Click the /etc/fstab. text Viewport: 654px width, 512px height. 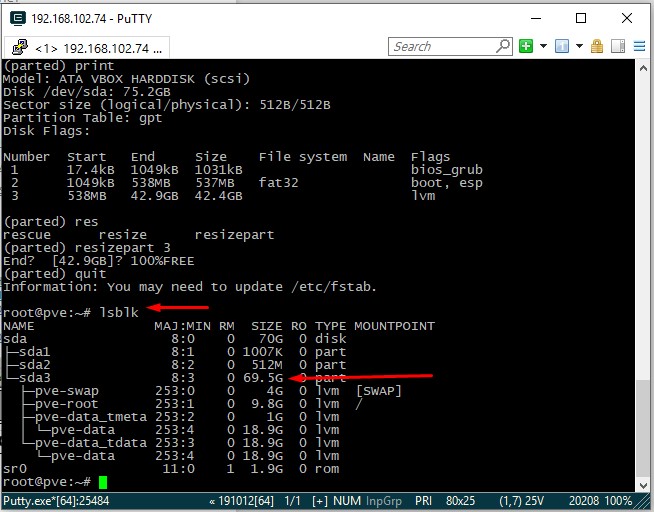[x=334, y=287]
